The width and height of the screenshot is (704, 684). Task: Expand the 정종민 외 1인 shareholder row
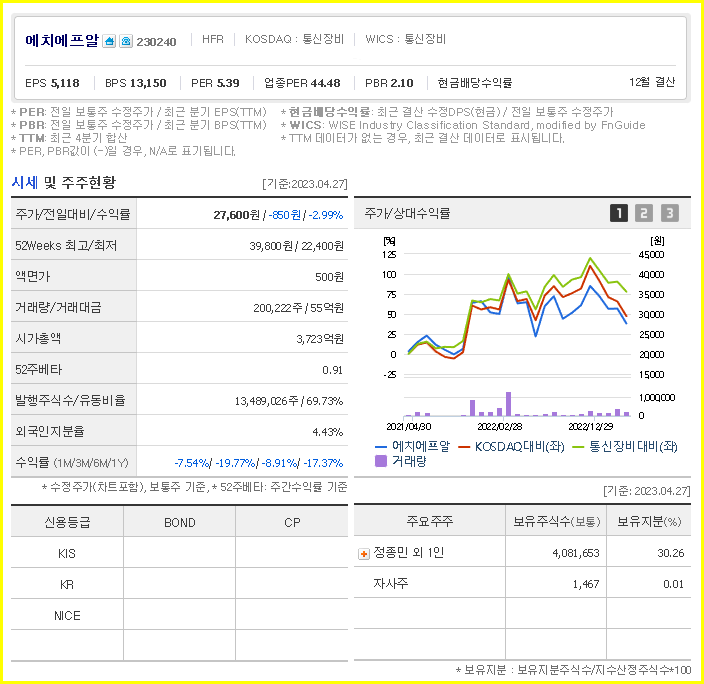(364, 554)
